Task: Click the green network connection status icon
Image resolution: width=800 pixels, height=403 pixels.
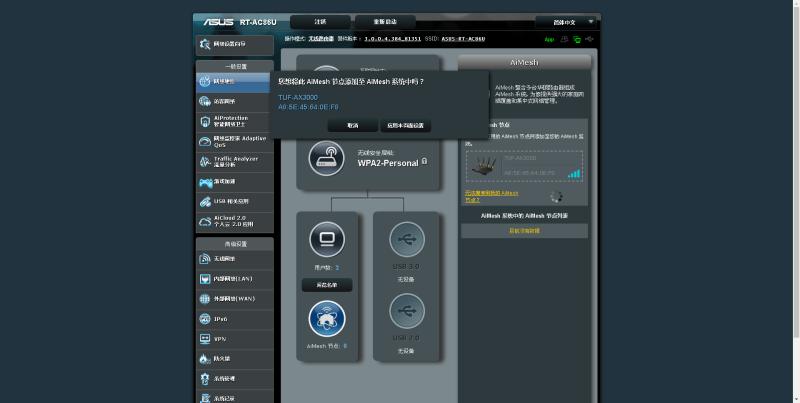Action: point(577,39)
